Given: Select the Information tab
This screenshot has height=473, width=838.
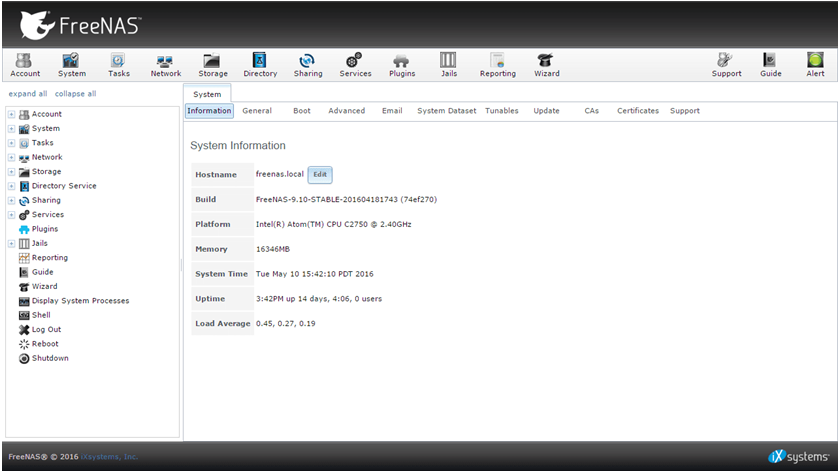Looking at the screenshot, I should (209, 111).
